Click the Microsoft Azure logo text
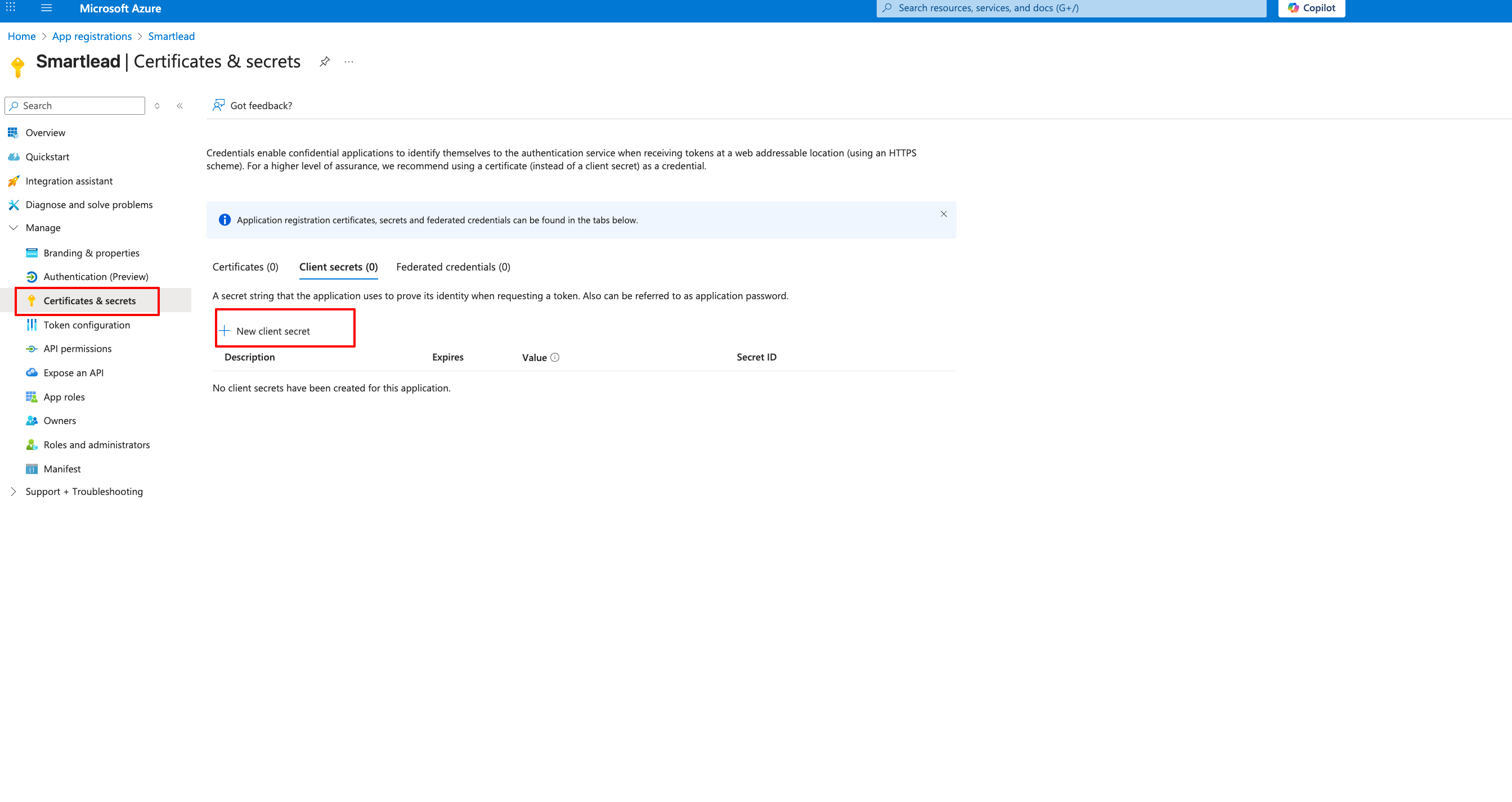1512x802 pixels. point(120,8)
